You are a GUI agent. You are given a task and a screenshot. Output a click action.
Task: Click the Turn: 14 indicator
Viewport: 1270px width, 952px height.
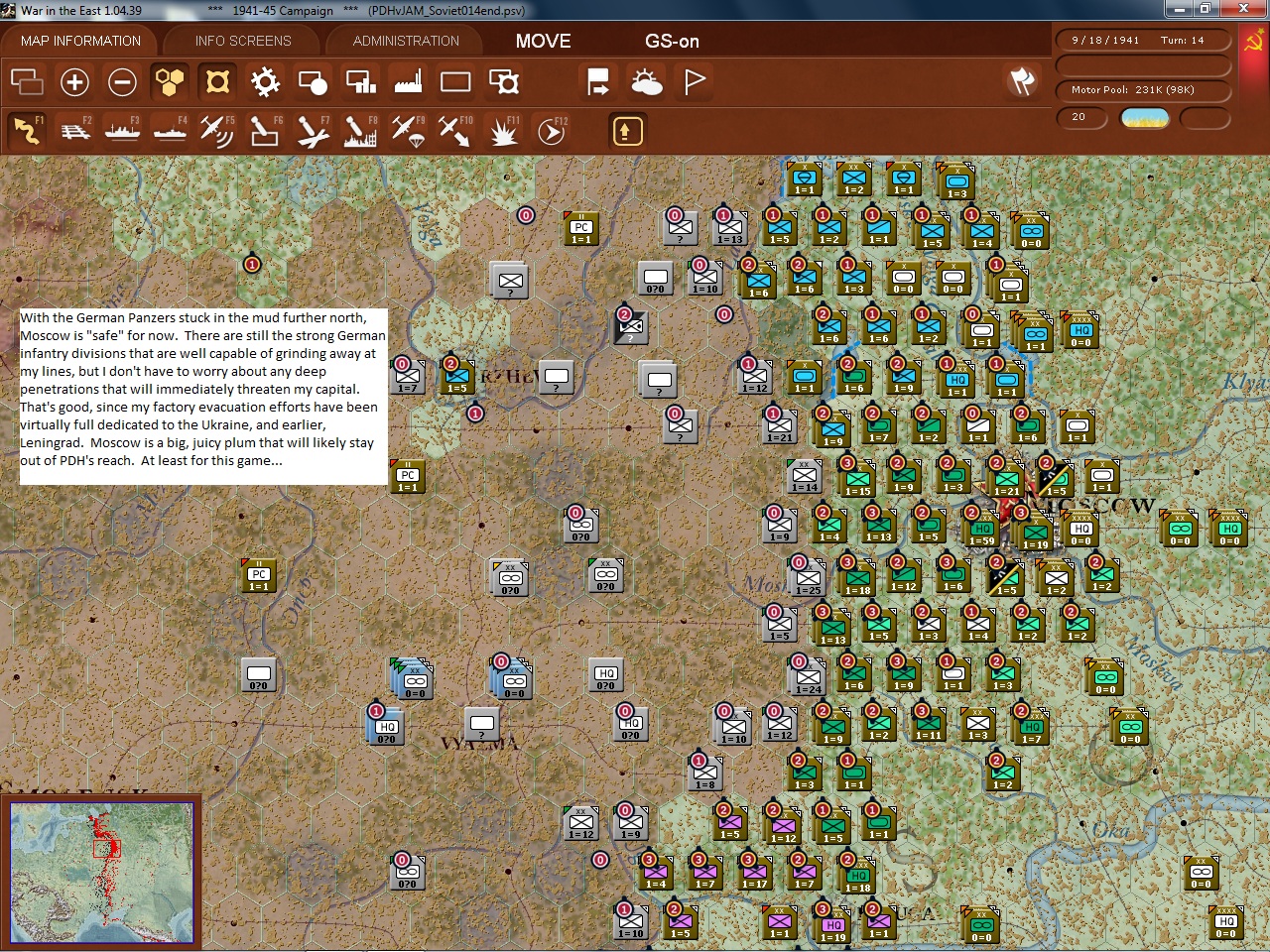[x=1182, y=41]
